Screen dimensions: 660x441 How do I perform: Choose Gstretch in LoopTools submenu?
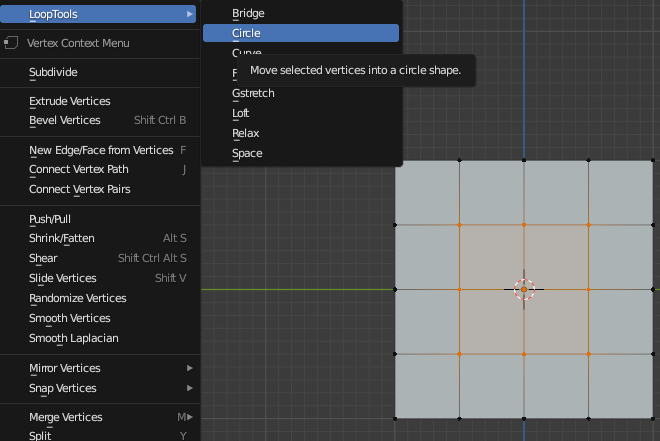point(301,93)
